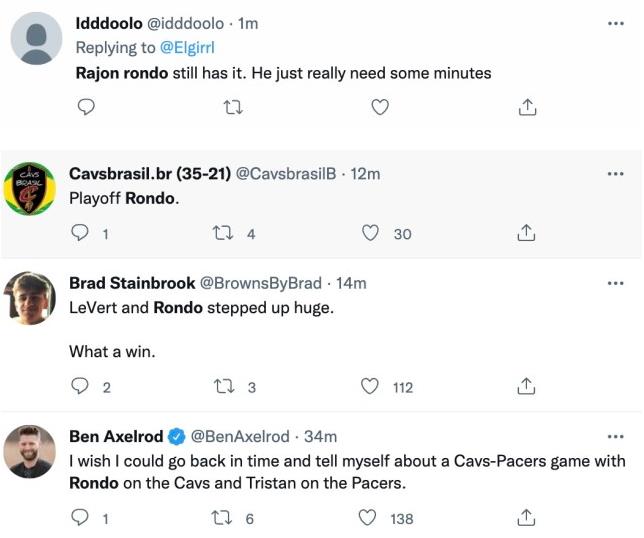This screenshot has width=644, height=538.
Task: Open Brad Stainbrook's profile picture
Action: (30, 299)
